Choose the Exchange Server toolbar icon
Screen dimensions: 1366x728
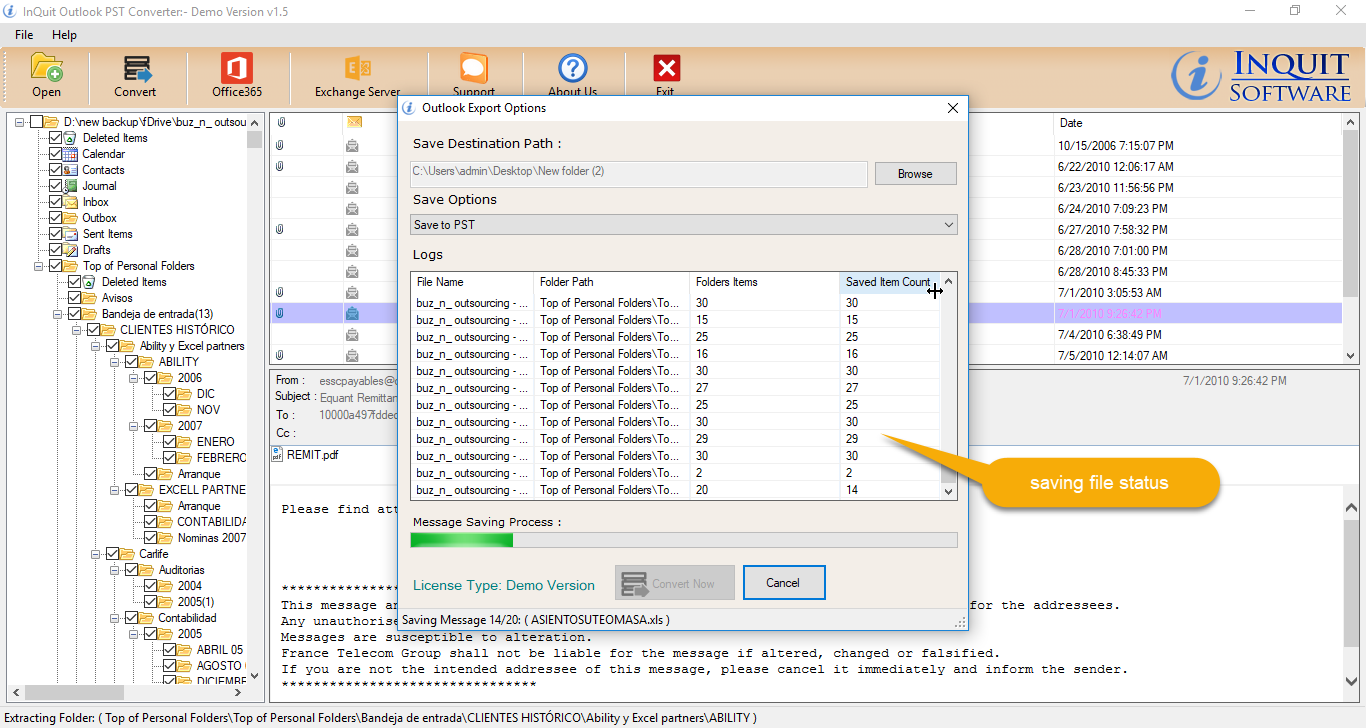pos(357,68)
